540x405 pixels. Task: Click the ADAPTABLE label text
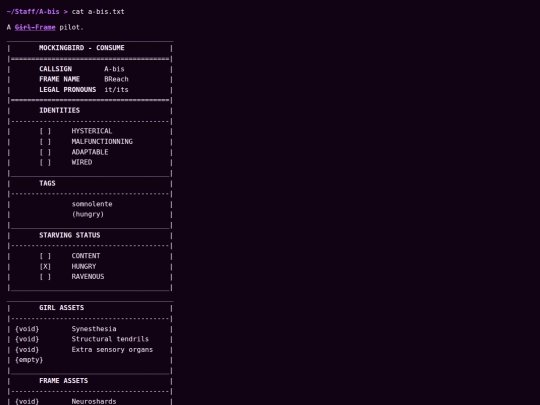click(90, 152)
